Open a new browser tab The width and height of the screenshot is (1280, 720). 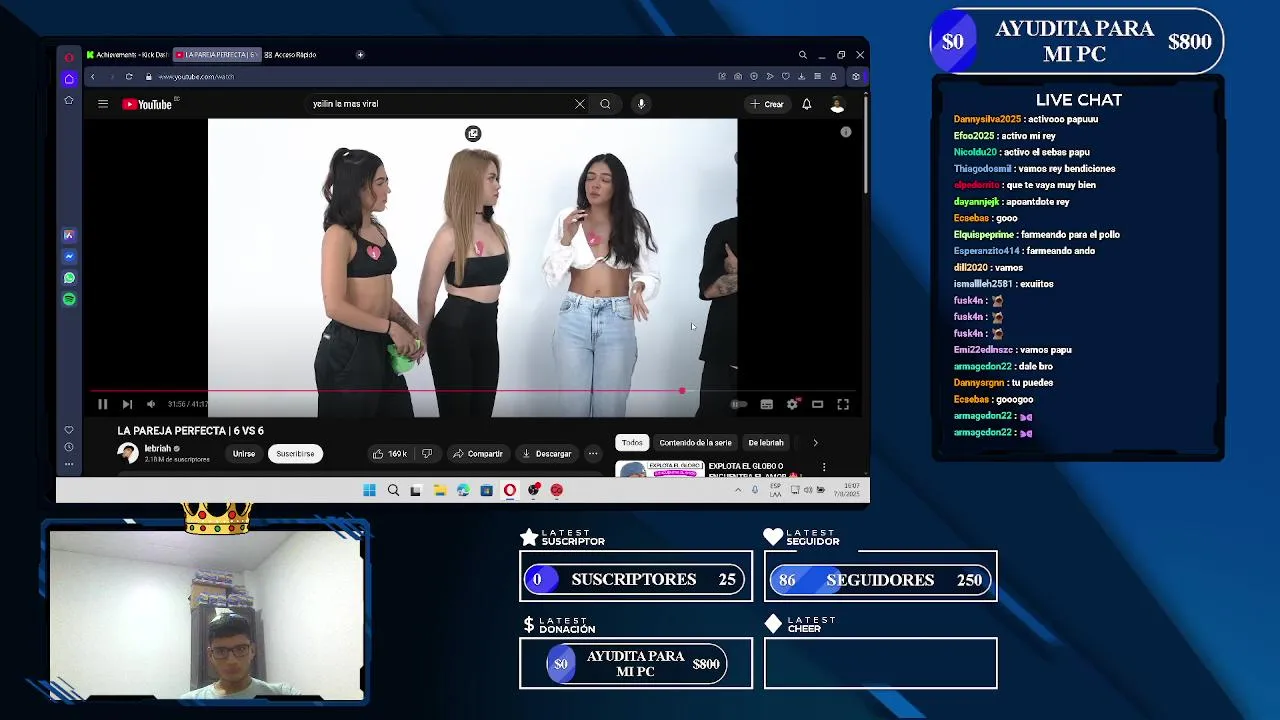pos(360,55)
